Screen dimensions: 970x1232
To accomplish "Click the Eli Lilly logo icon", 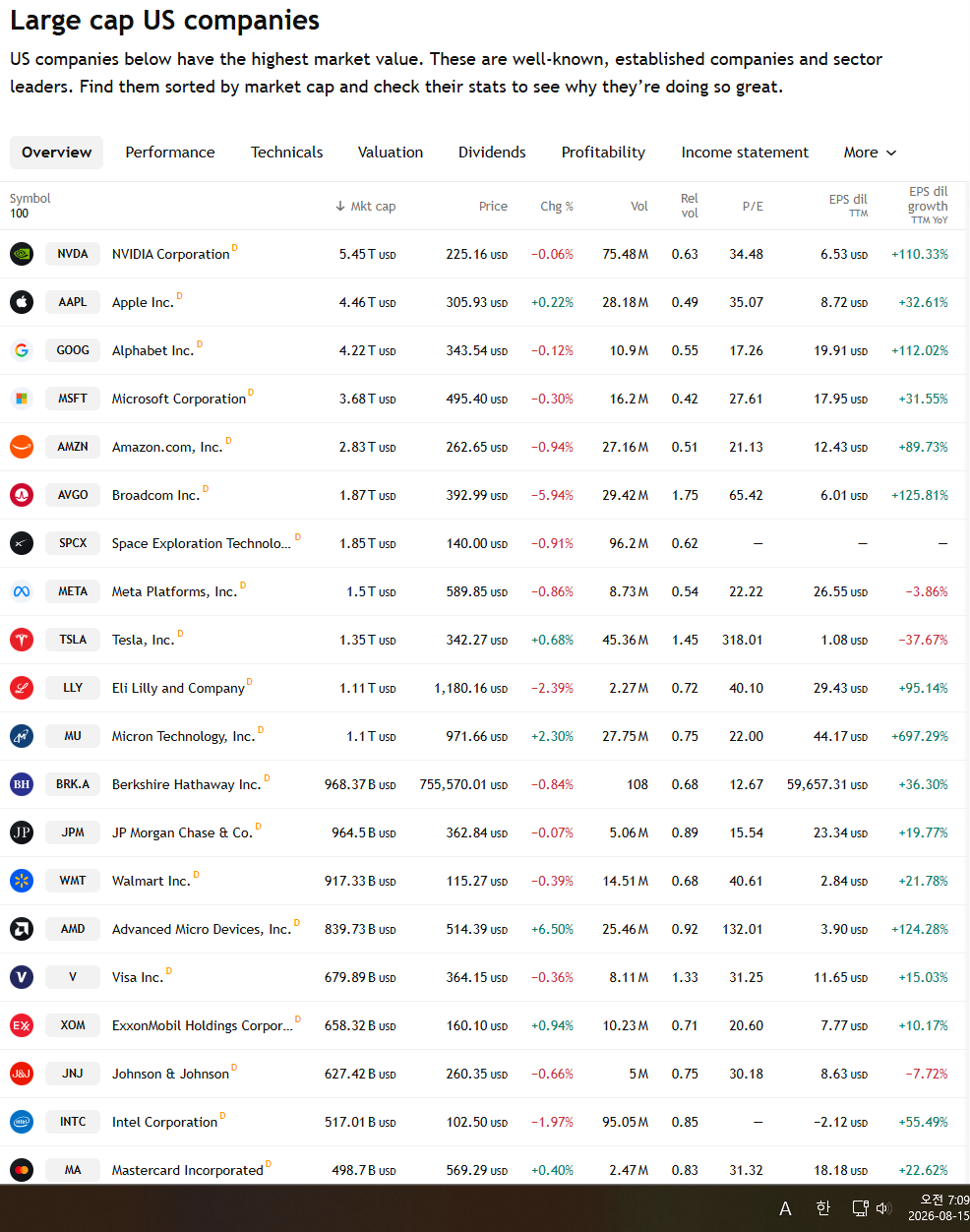I will click(x=22, y=688).
